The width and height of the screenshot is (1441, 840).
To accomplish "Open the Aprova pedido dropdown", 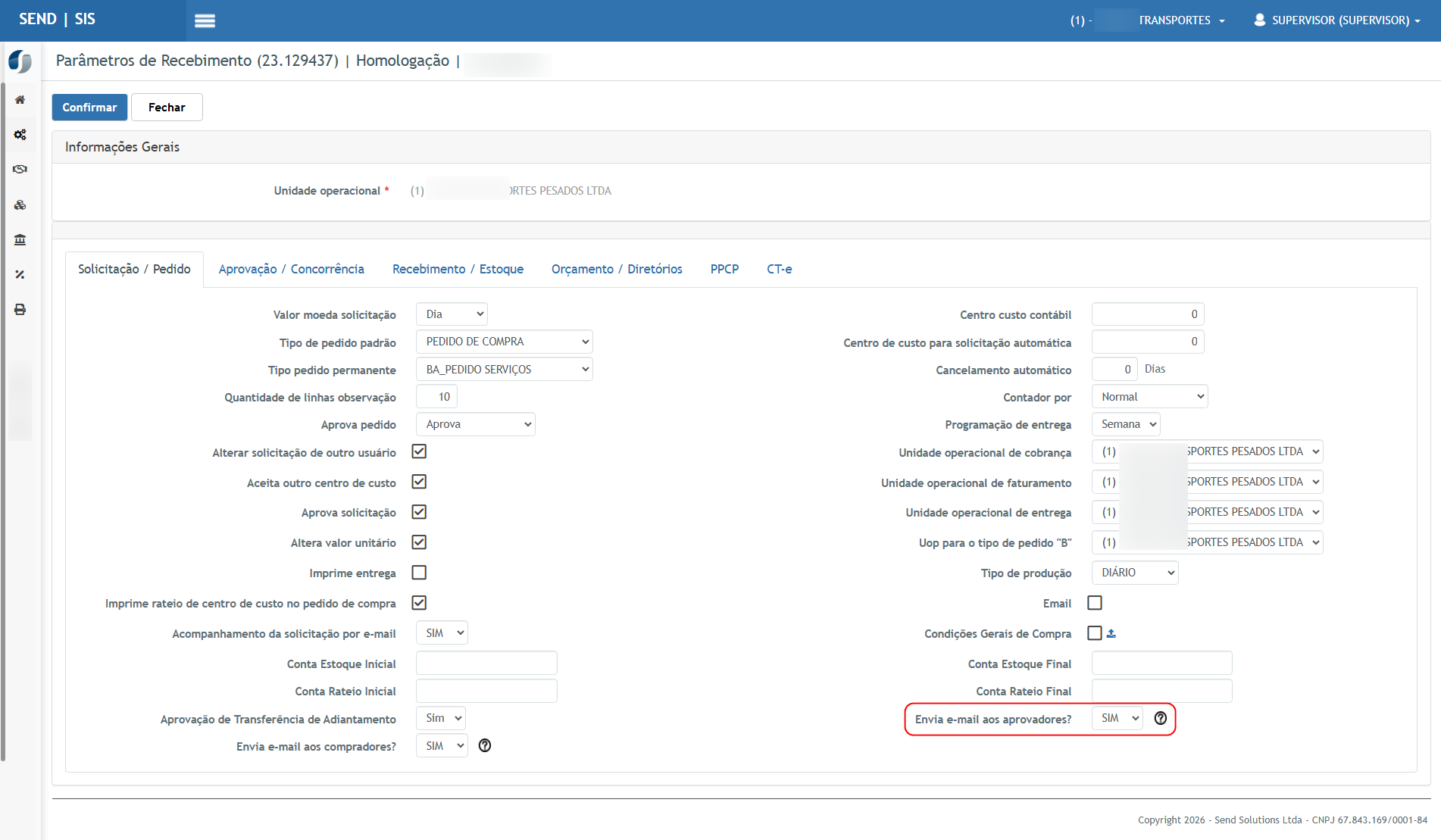I will (476, 424).
